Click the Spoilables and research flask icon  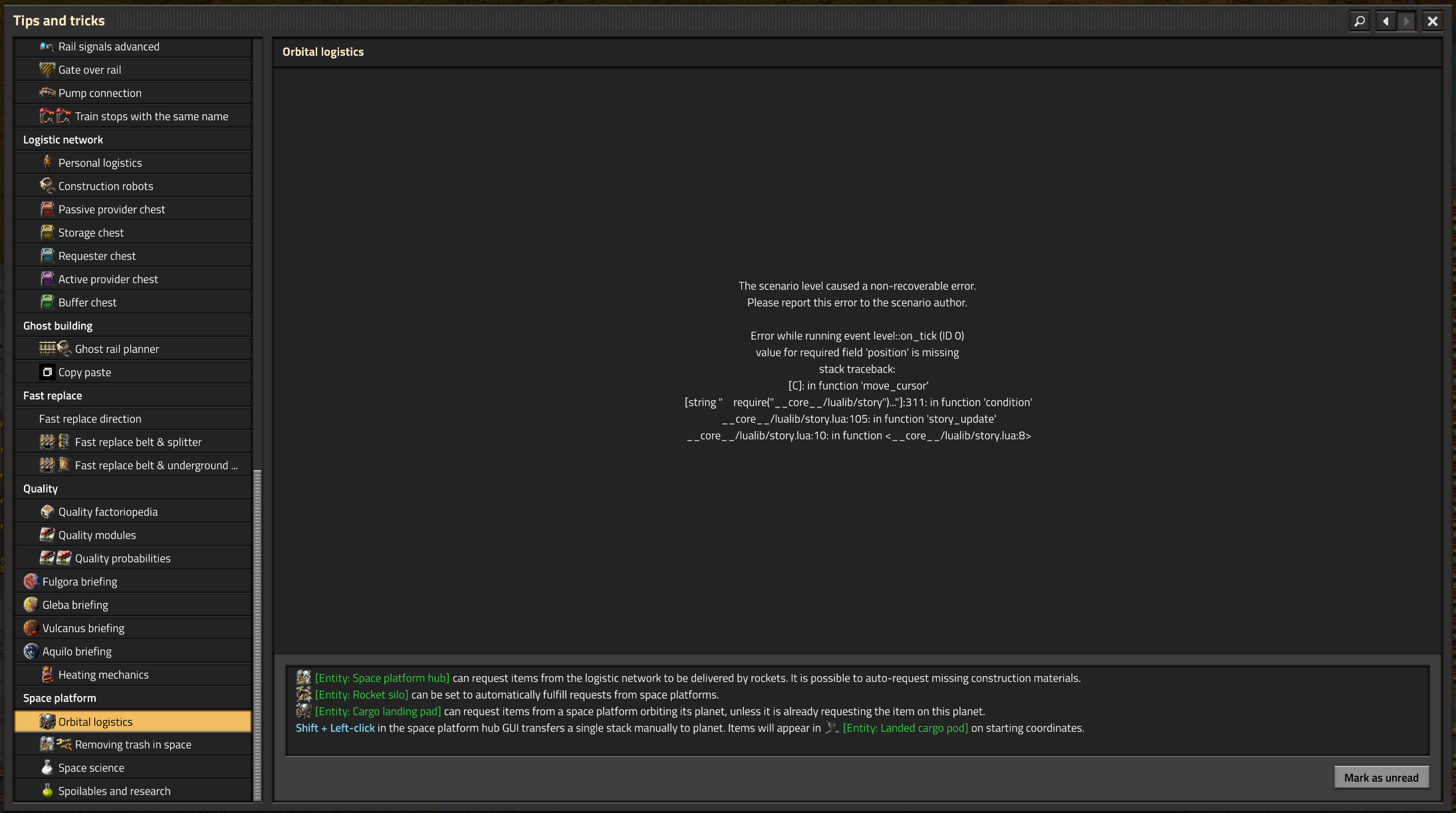coord(47,791)
